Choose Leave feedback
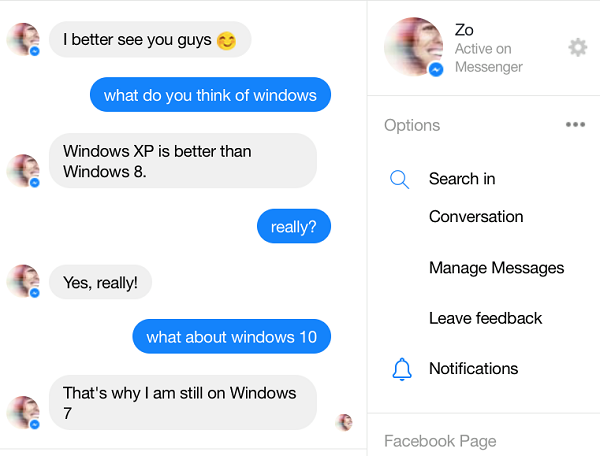Screen dimensions: 600x456 point(485,318)
